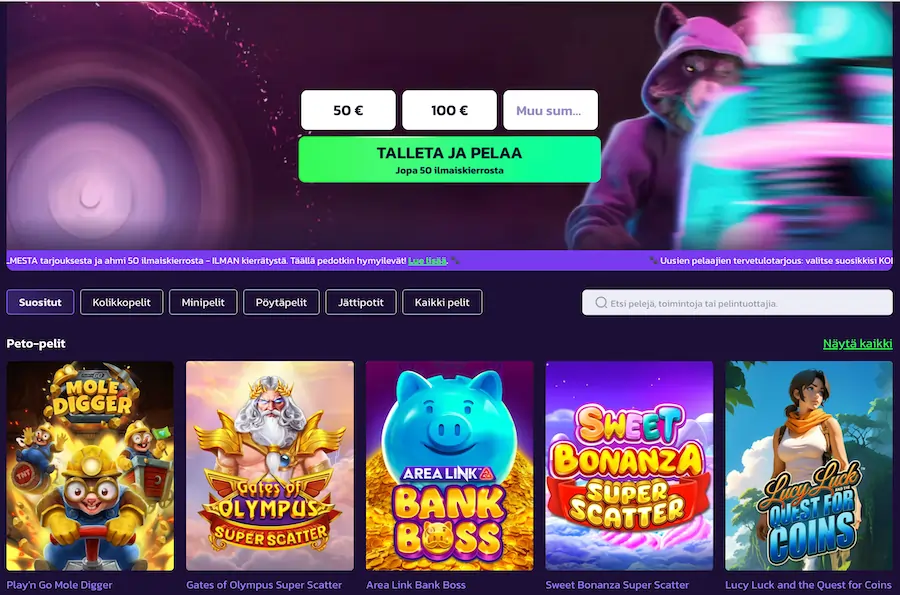This screenshot has height=595, width=900.
Task: Open Lucy Luck Quest for Coins thumbnail
Action: (809, 466)
